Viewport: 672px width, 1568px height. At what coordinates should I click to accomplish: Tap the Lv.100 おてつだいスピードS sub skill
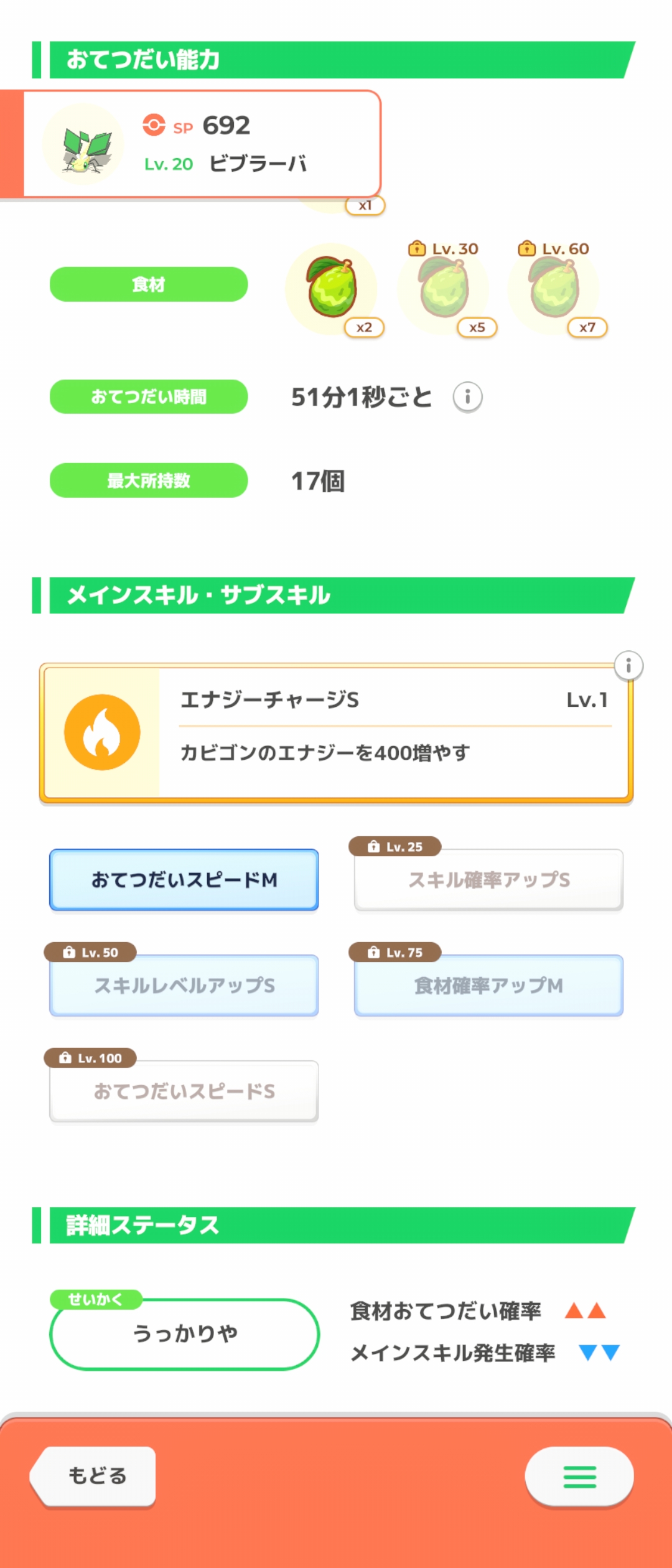tap(184, 1091)
